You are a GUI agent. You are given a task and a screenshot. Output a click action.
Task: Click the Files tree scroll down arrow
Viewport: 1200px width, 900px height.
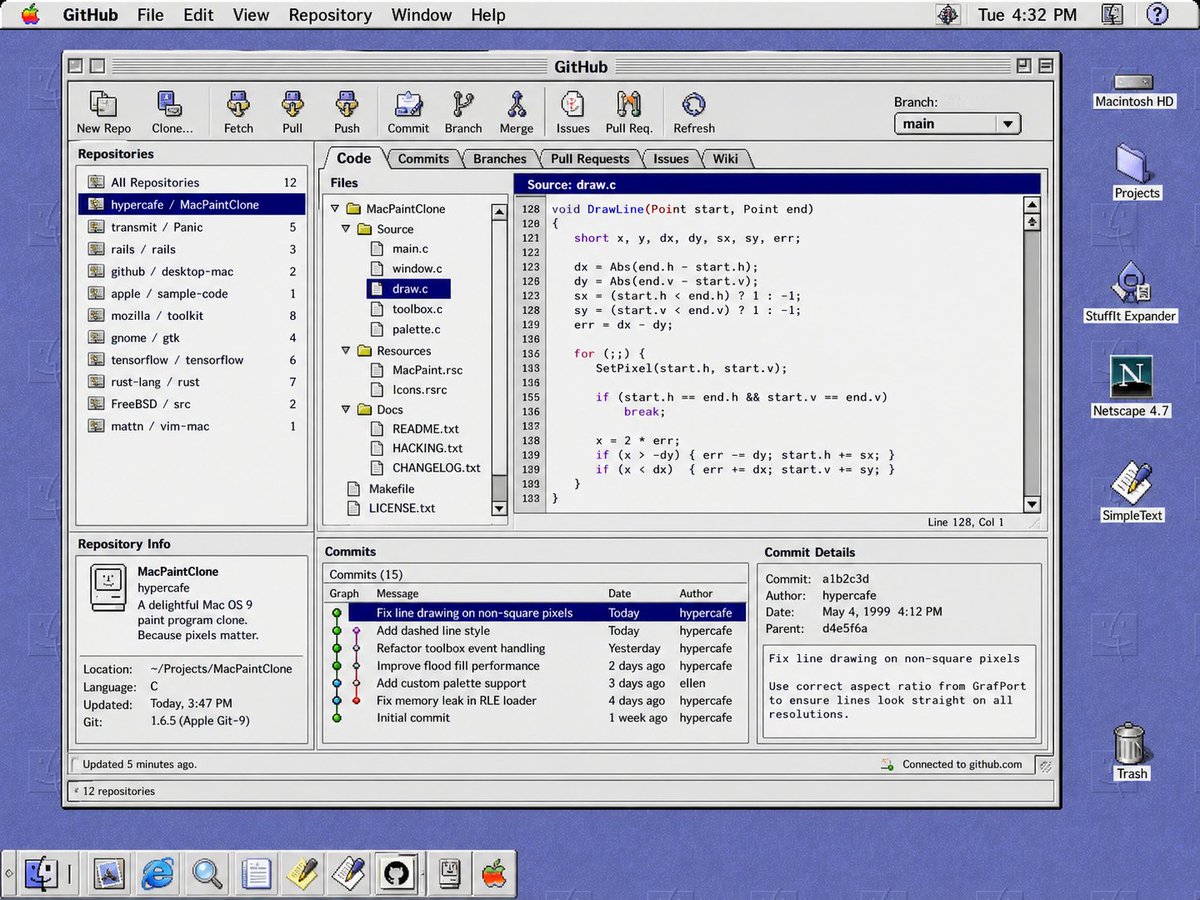(500, 508)
